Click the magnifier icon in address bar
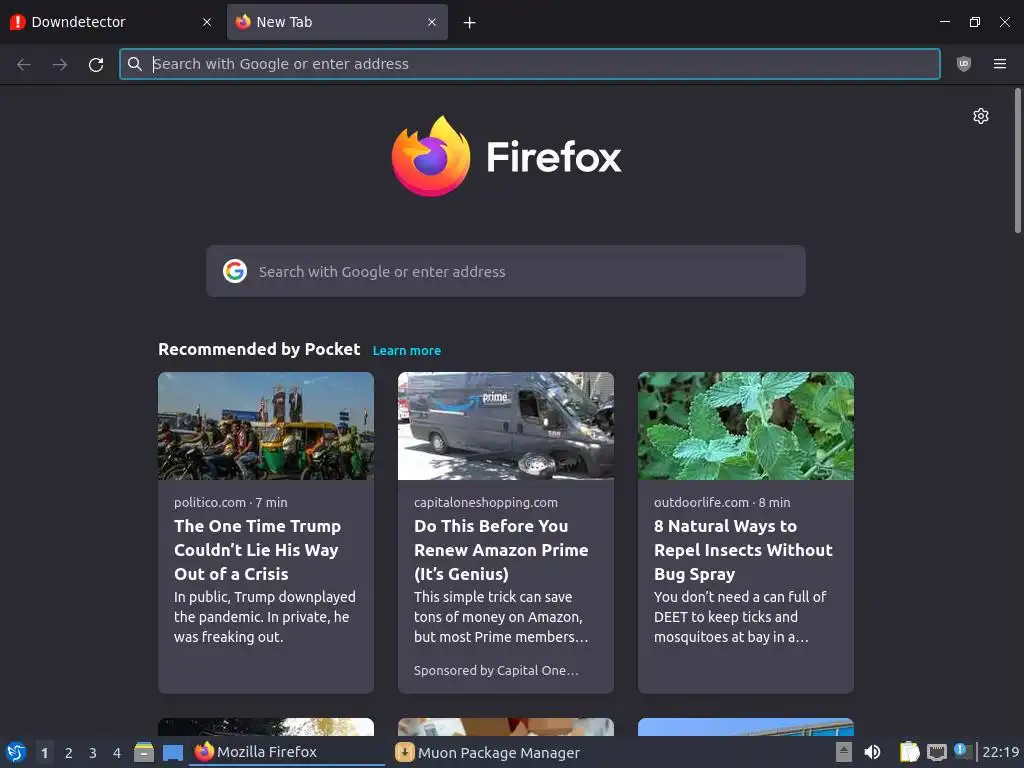 point(135,64)
